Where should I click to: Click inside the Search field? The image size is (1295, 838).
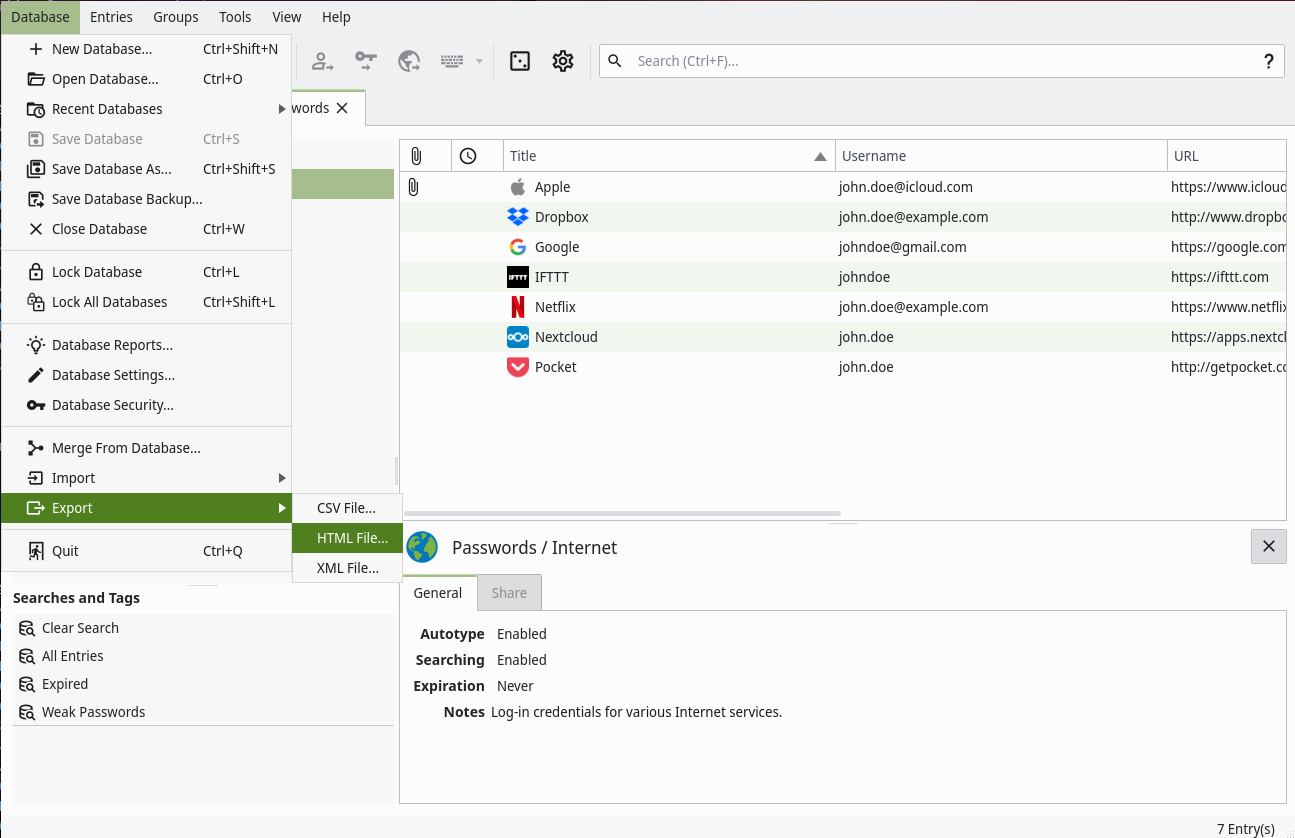tap(940, 61)
